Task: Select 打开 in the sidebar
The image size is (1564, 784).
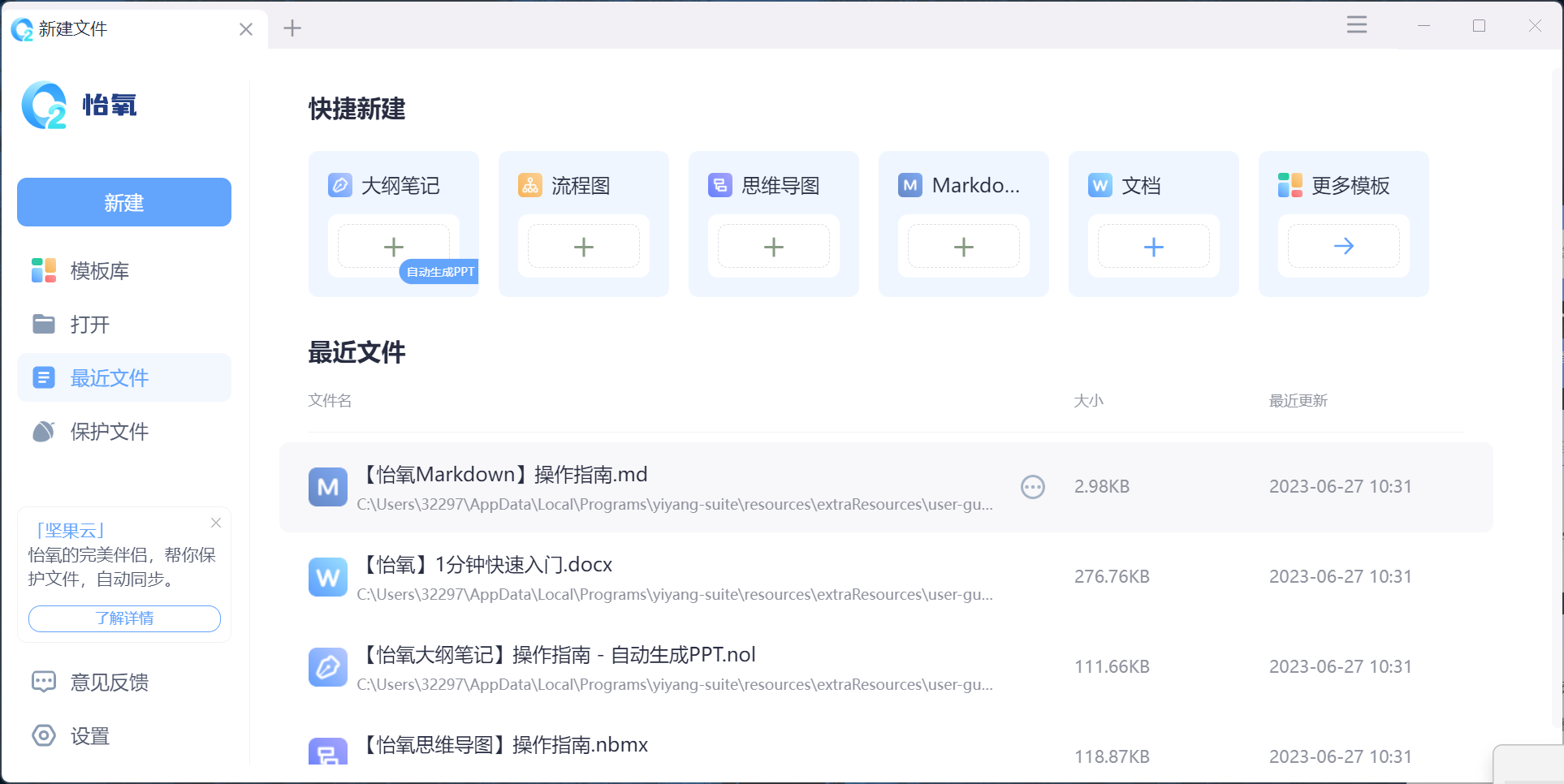Action: click(124, 324)
